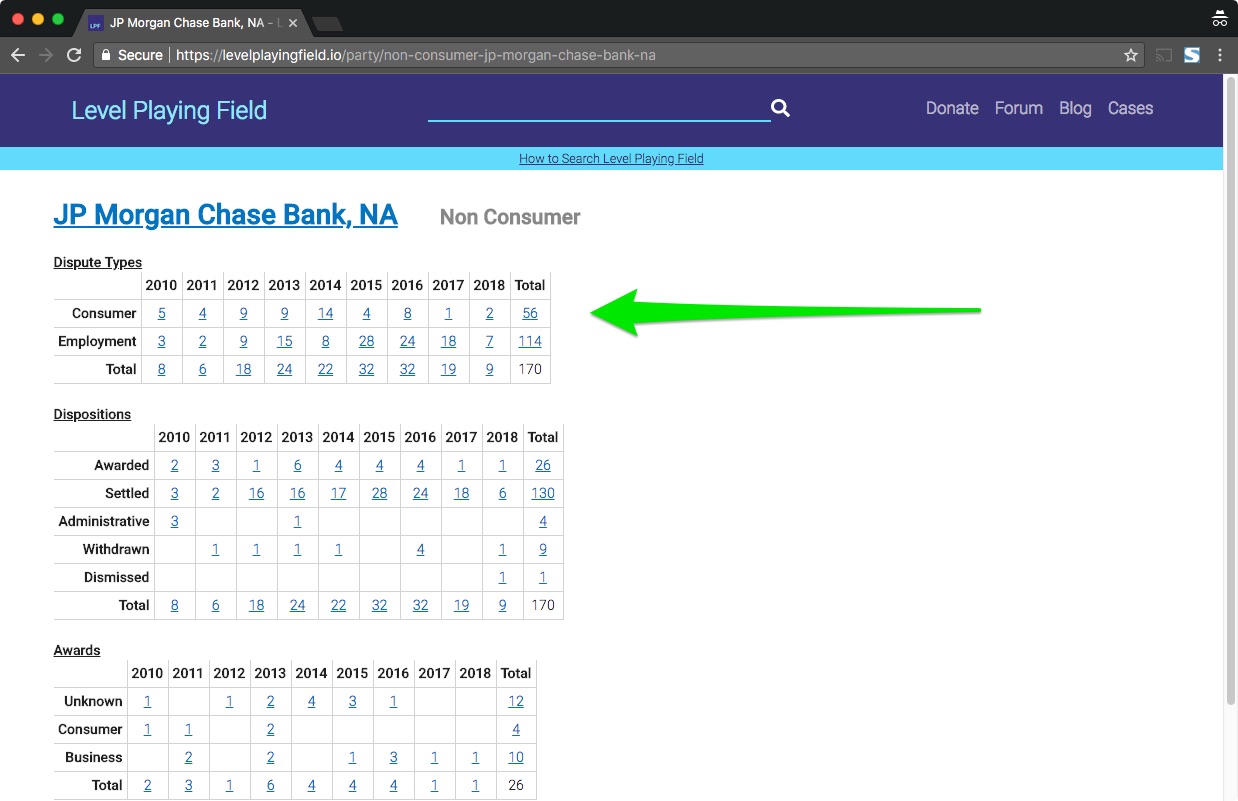Image resolution: width=1238 pixels, height=801 pixels.
Task: Open the Level Playing Field home logo
Action: 169,110
